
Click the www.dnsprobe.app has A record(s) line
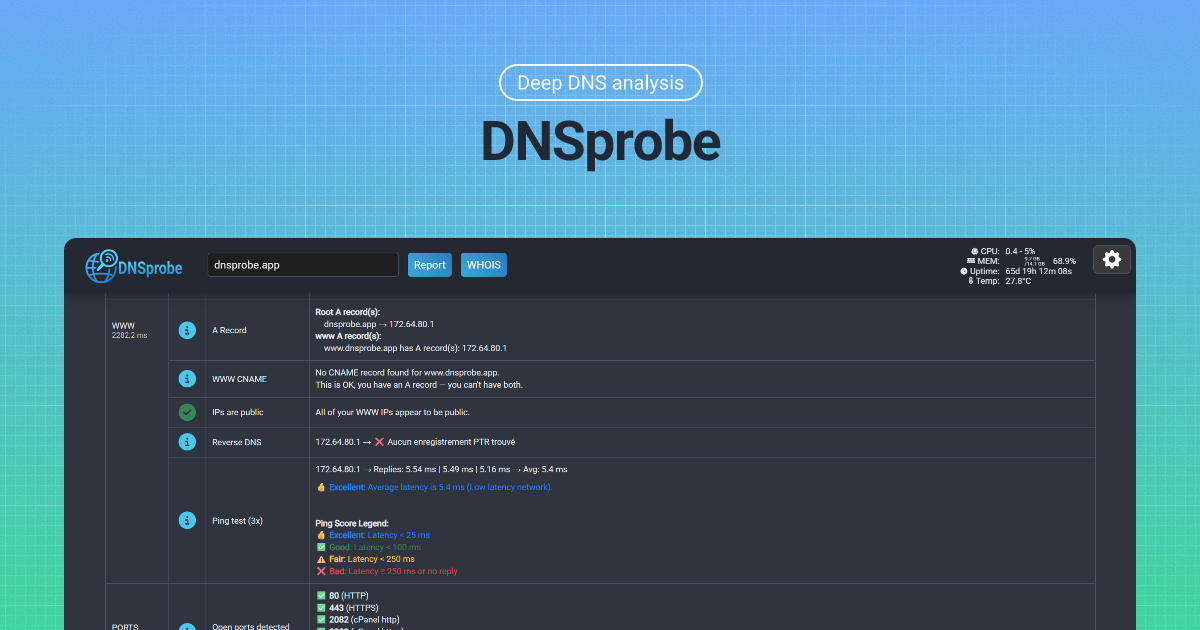click(415, 348)
